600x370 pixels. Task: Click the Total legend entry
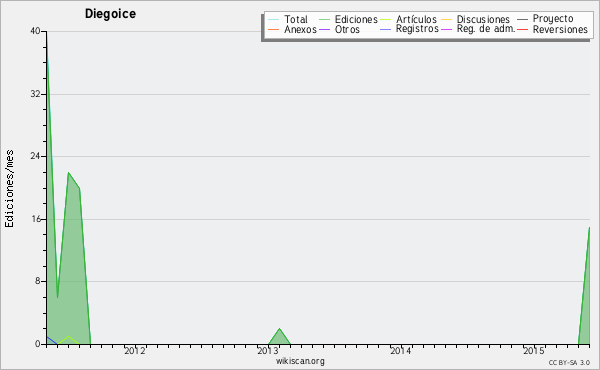pyautogui.click(x=288, y=19)
